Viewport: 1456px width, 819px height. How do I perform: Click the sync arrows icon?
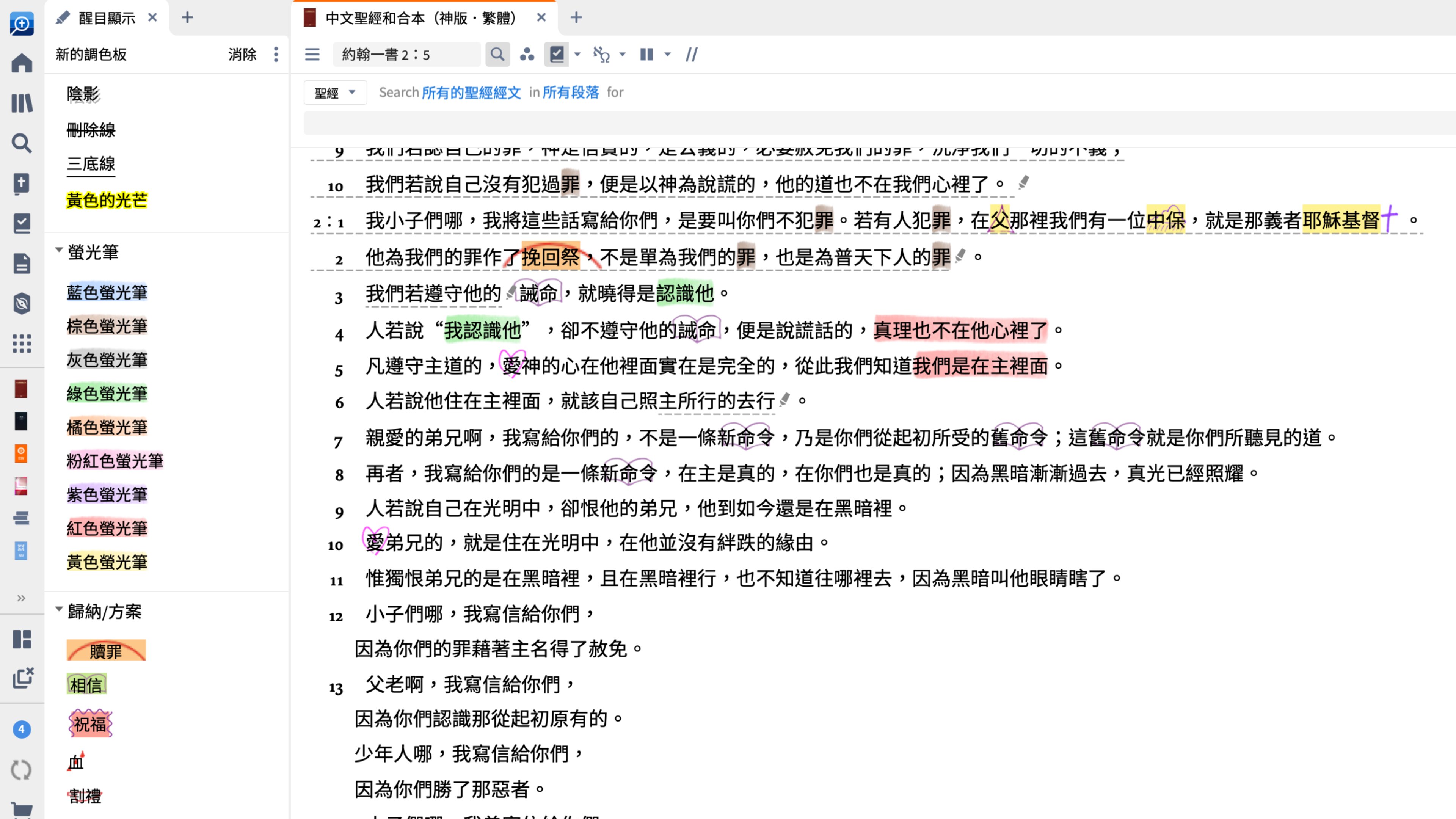pyautogui.click(x=22, y=770)
